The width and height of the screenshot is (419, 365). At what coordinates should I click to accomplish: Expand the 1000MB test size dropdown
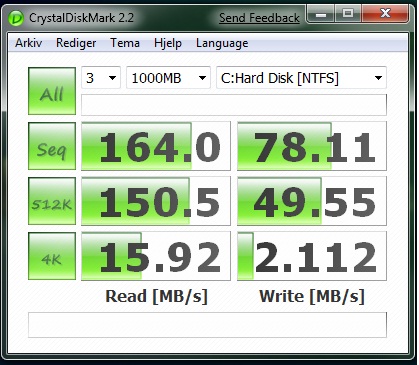[x=168, y=78]
